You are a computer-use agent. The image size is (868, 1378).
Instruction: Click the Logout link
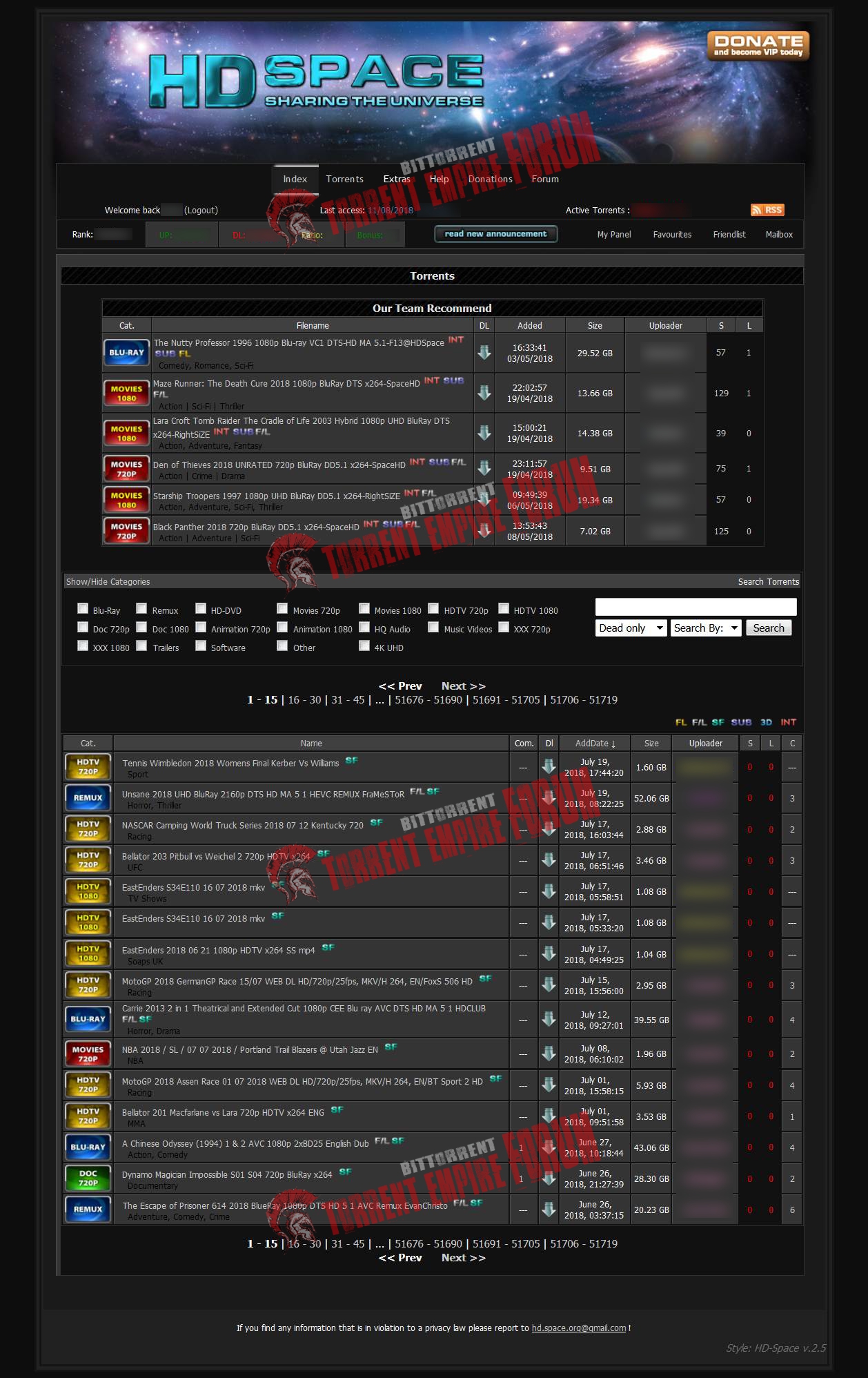(x=201, y=210)
